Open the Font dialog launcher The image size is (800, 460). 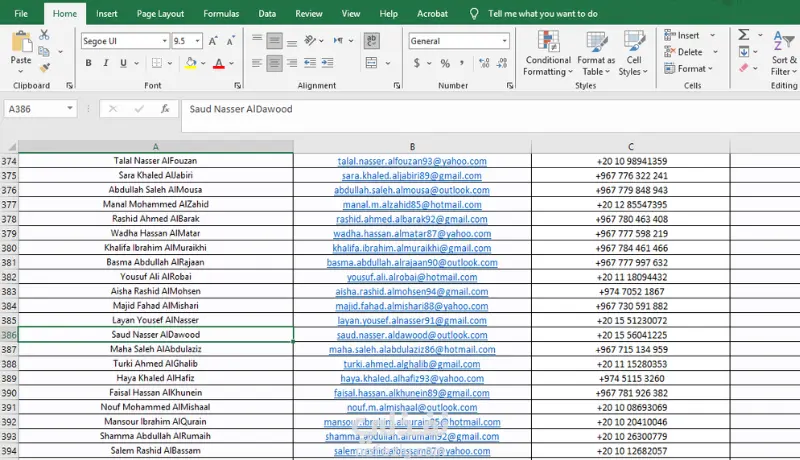click(237, 86)
